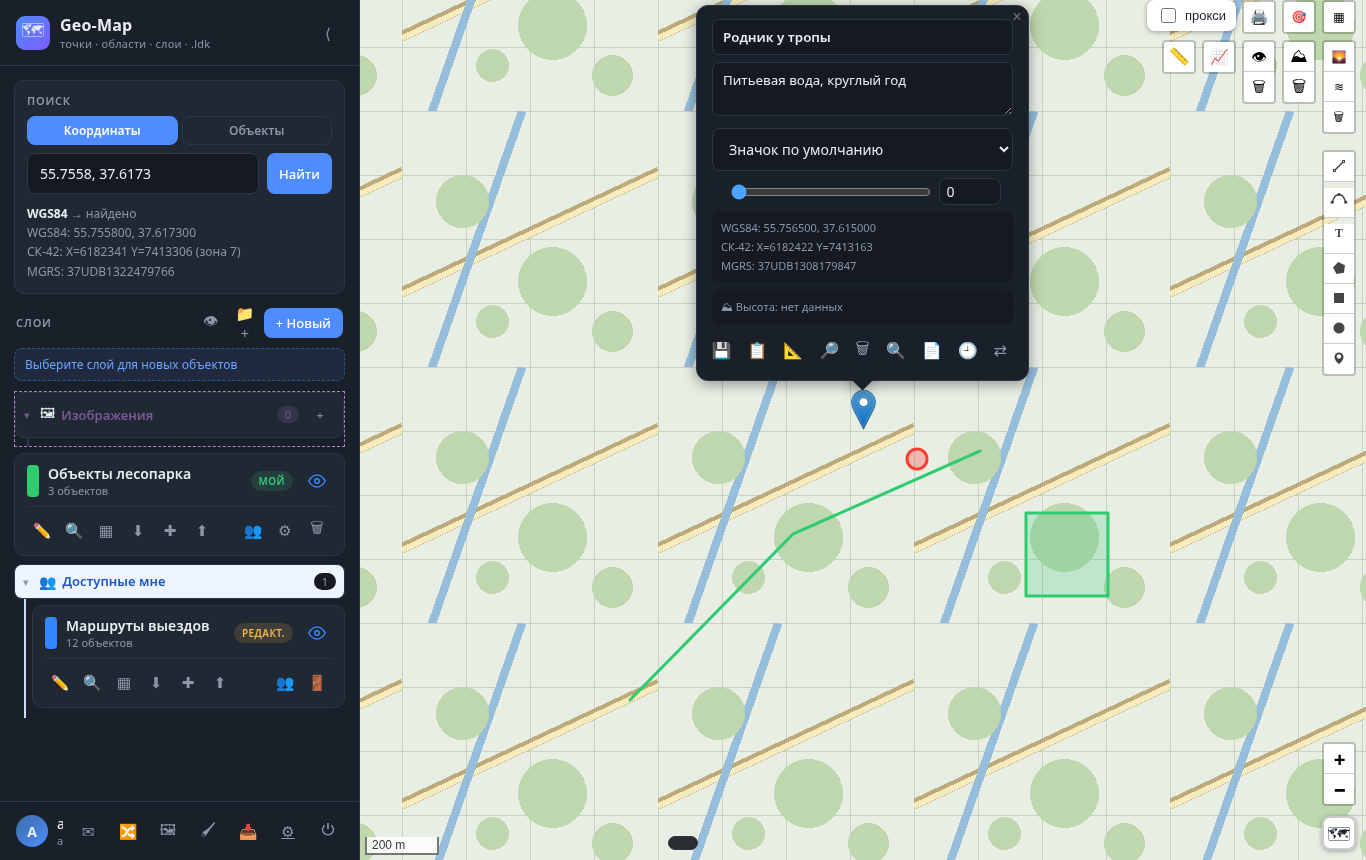Zoom in on the map
Screen dimensions: 1366x860
coord(1339,760)
